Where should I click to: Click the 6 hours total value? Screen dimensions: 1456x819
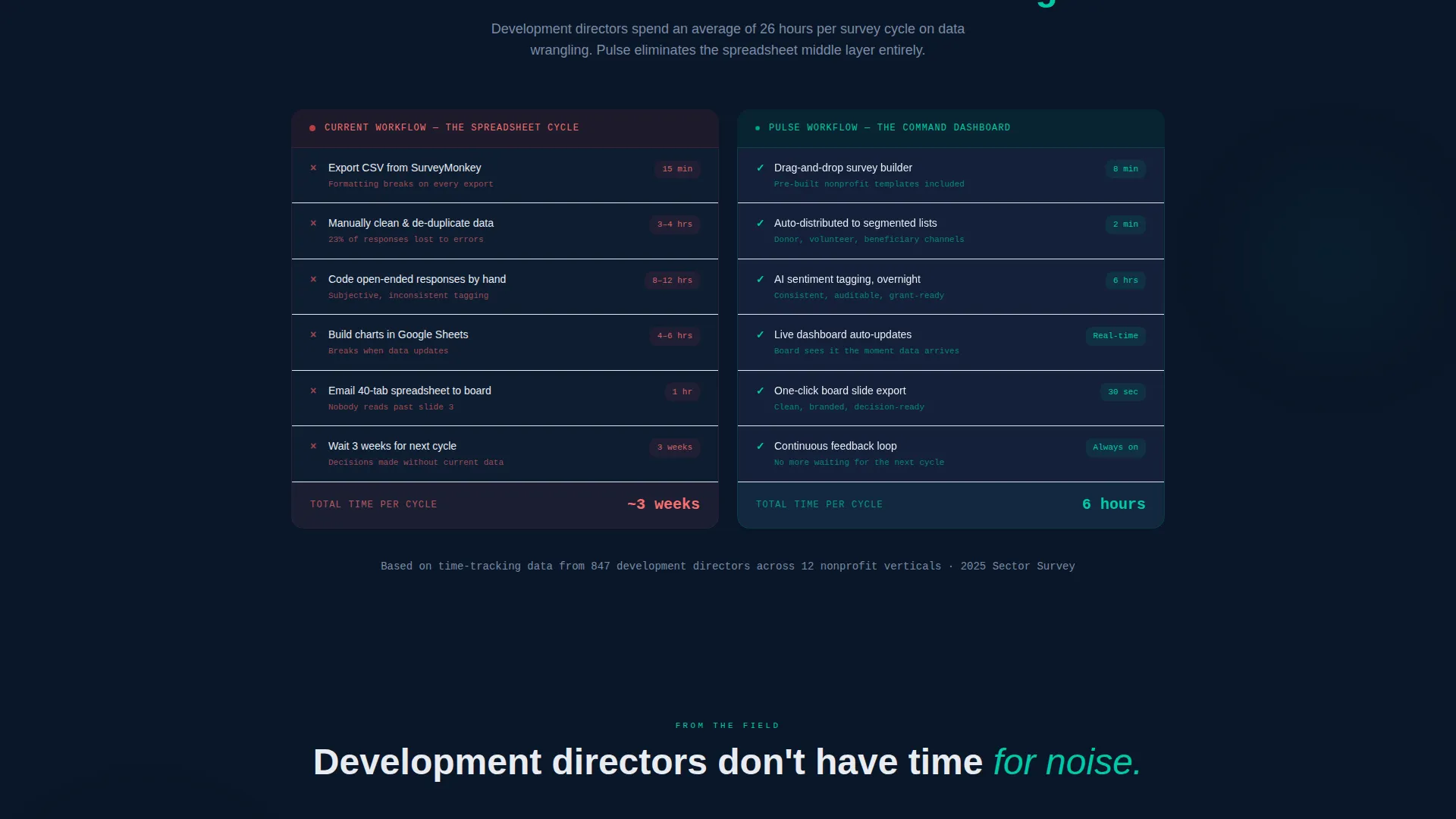[1114, 504]
